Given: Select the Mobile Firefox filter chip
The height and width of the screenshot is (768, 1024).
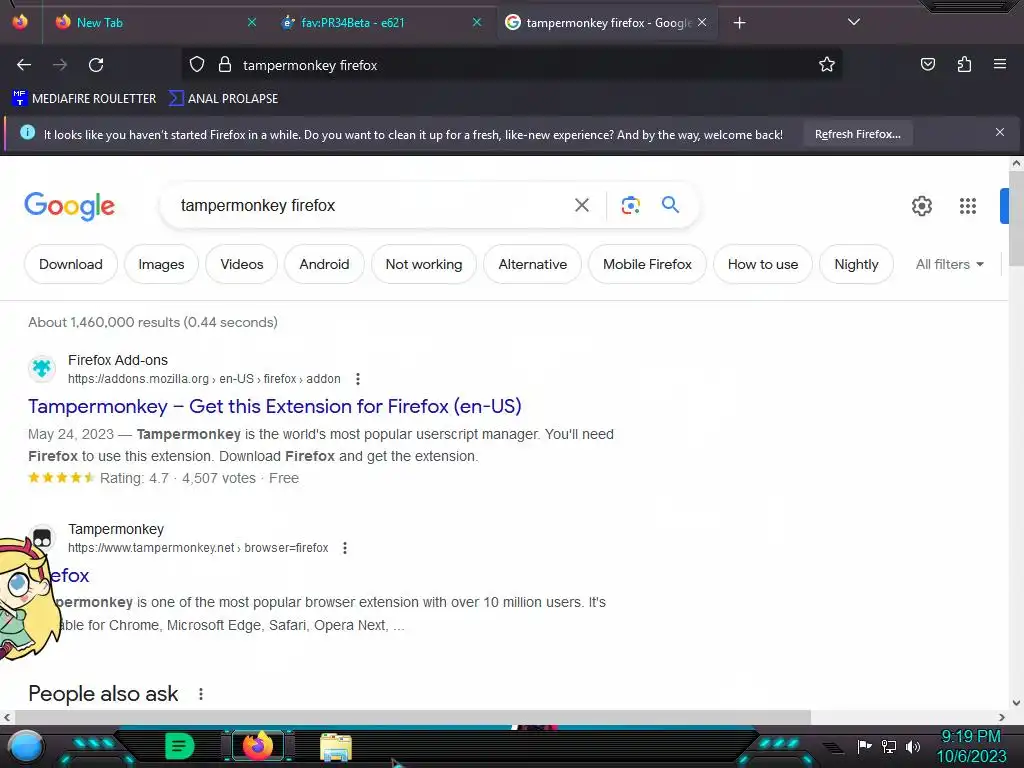Looking at the screenshot, I should point(647,264).
